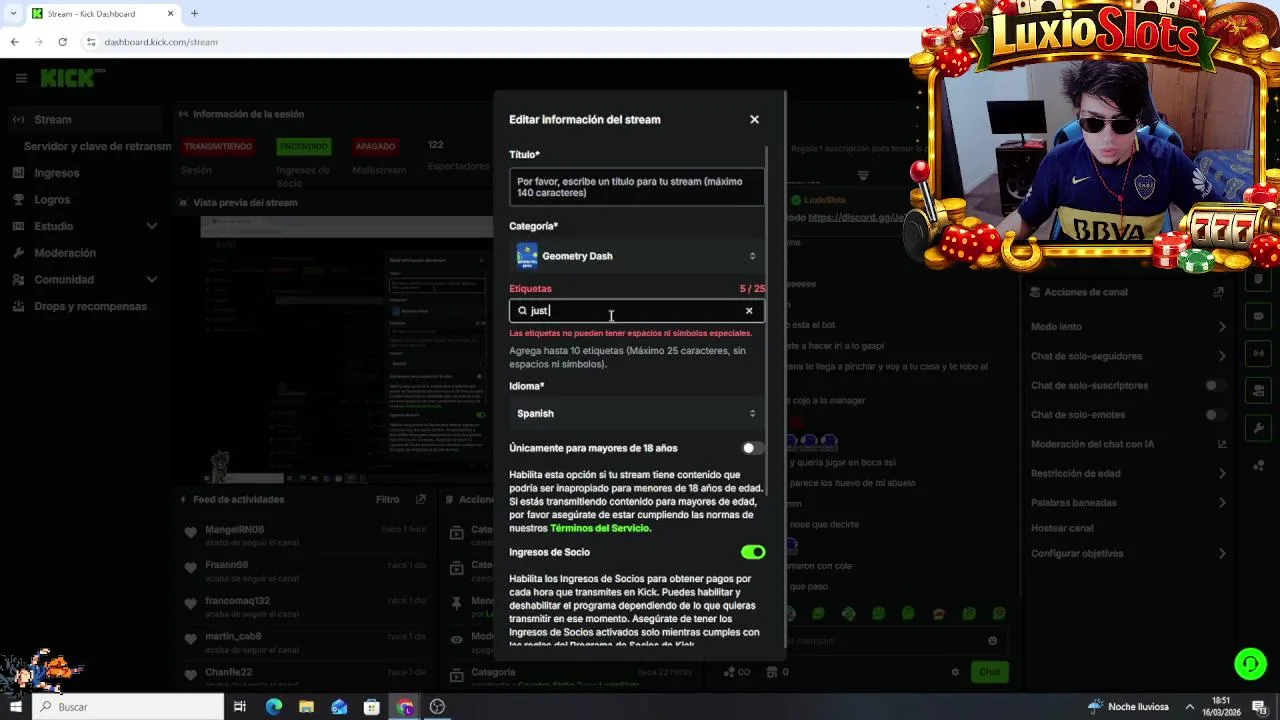Click the heart icon next to MangelRN08
The width and height of the screenshot is (1280, 720).
pos(190,533)
